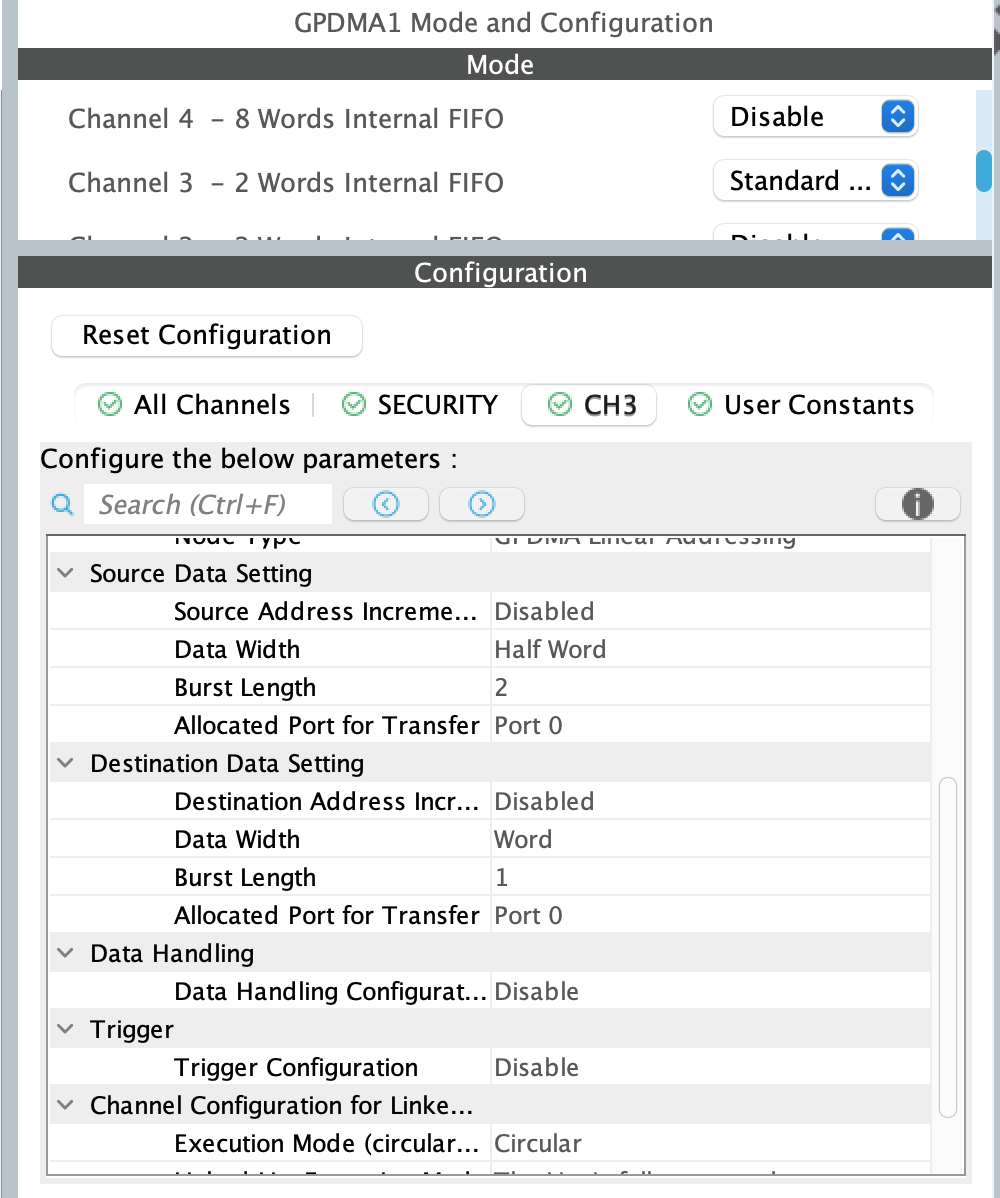Click the Reset Configuration button

click(206, 336)
